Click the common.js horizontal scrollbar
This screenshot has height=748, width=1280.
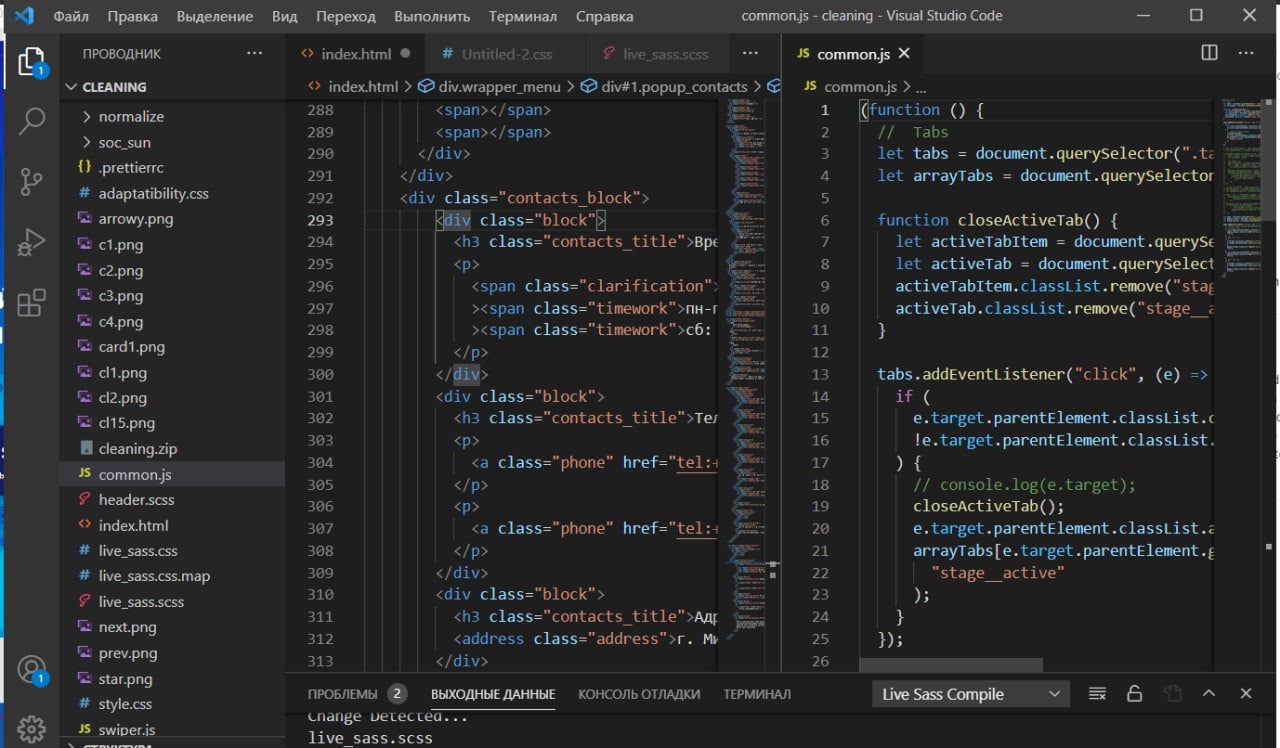[x=950, y=665]
